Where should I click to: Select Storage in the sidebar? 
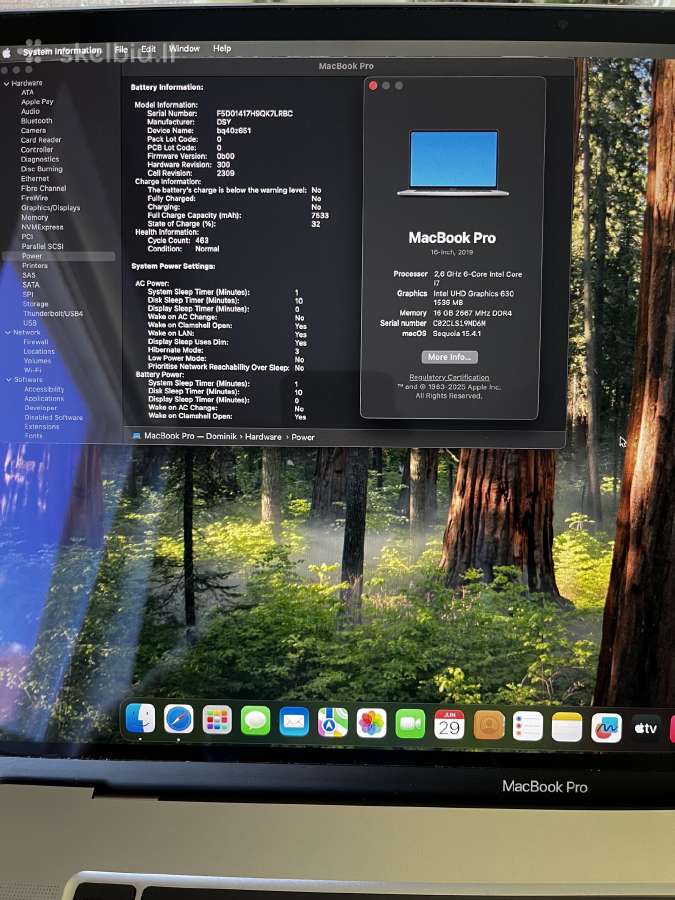(36, 304)
